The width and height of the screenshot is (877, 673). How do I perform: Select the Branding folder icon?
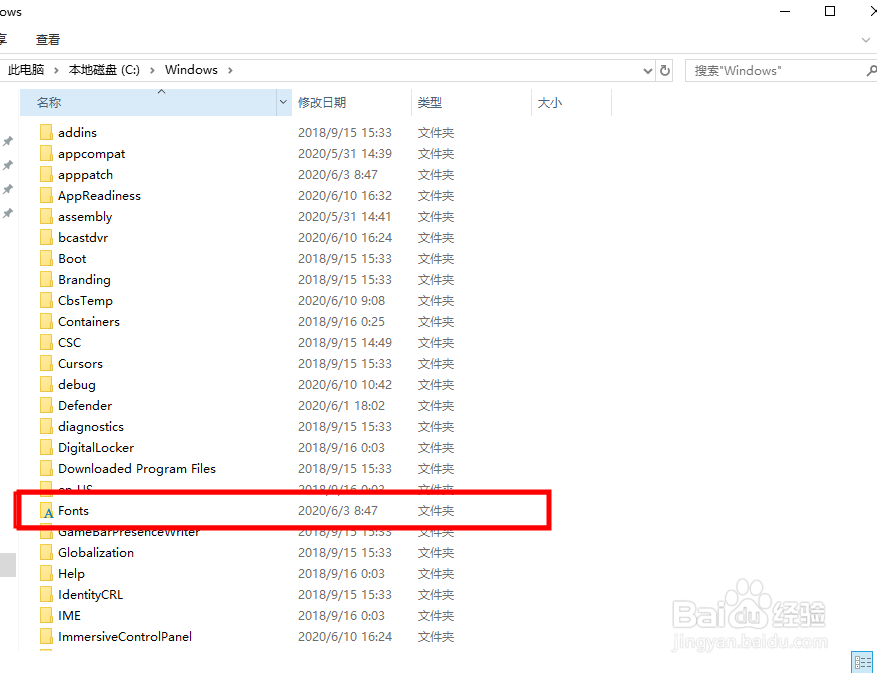click(x=46, y=279)
